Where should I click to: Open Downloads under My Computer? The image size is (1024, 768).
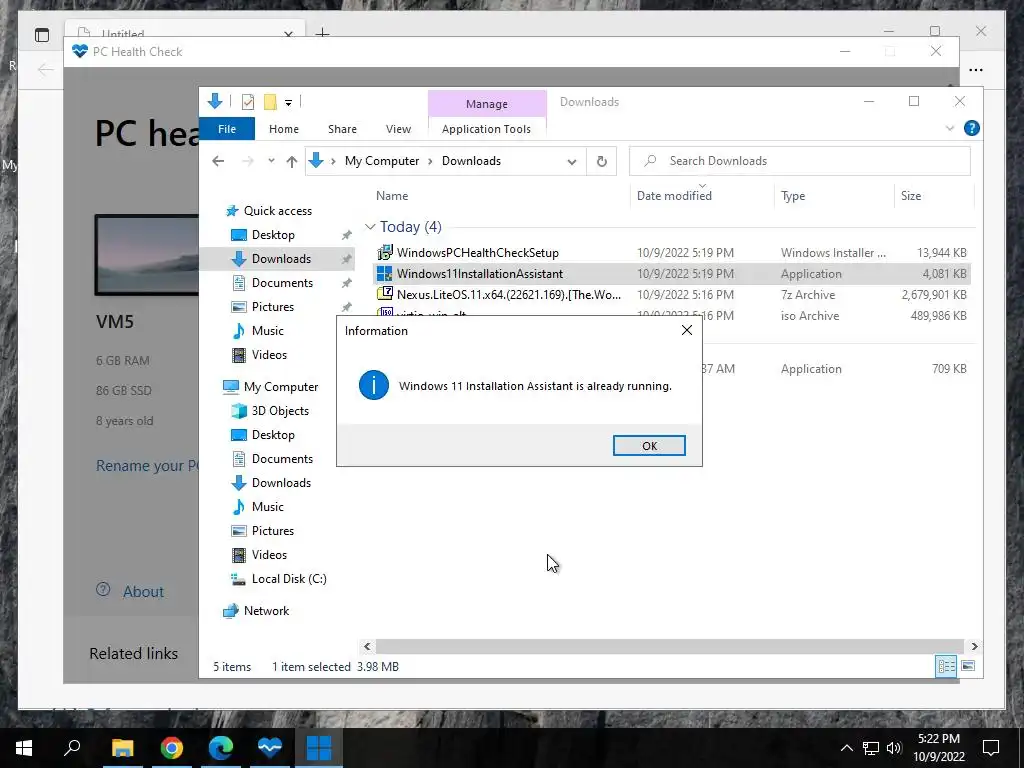[x=281, y=483]
